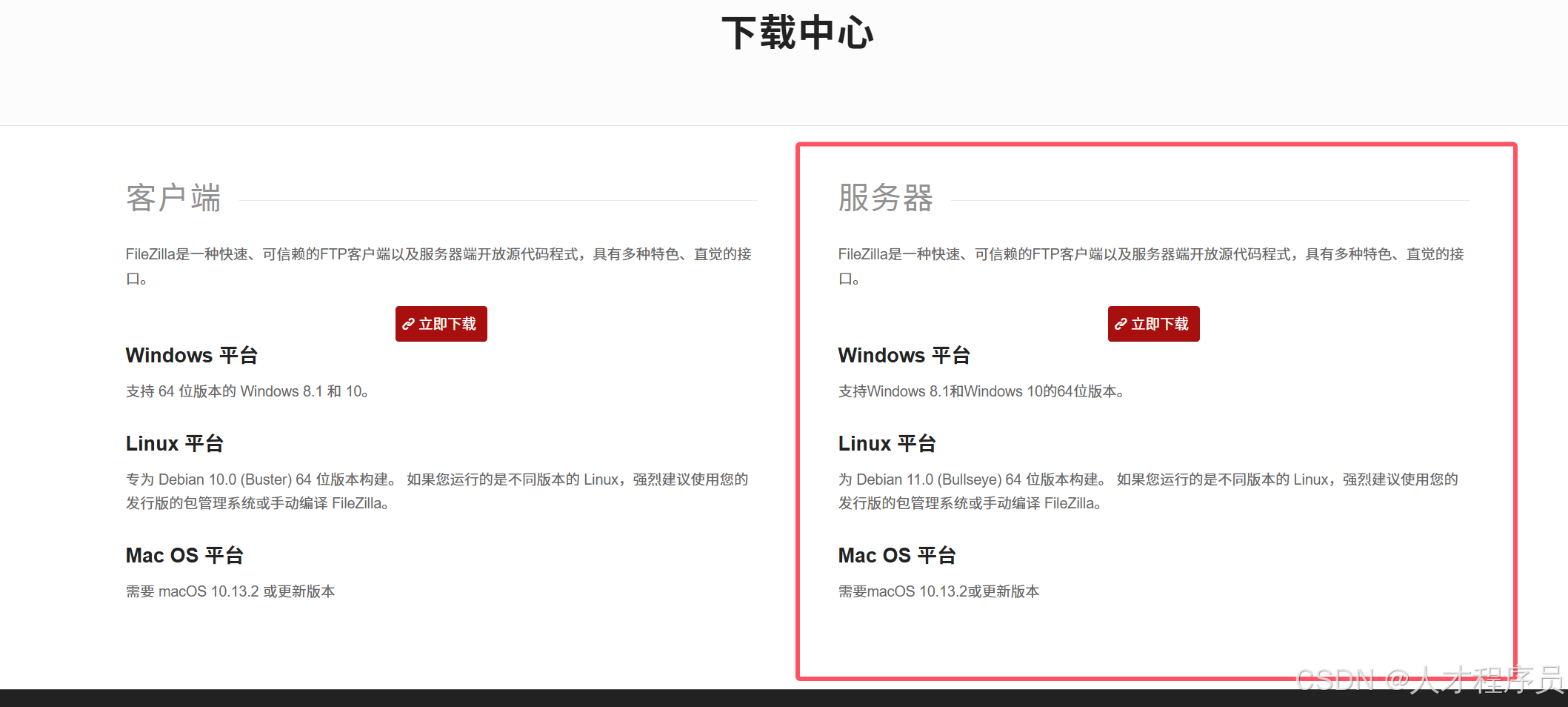
Task: Click the link icon in the client download button
Action: 408,324
